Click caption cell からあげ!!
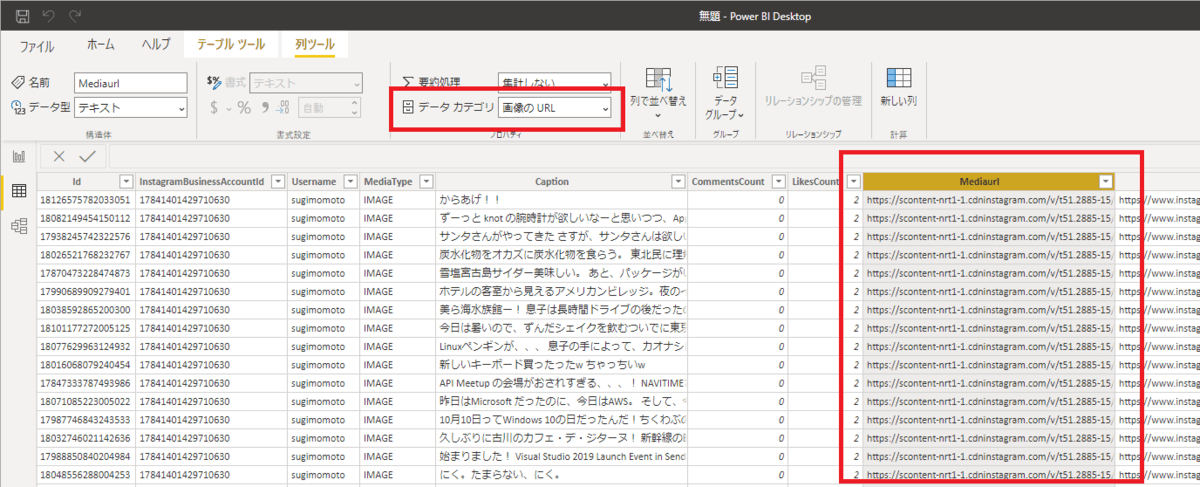 tap(560, 199)
